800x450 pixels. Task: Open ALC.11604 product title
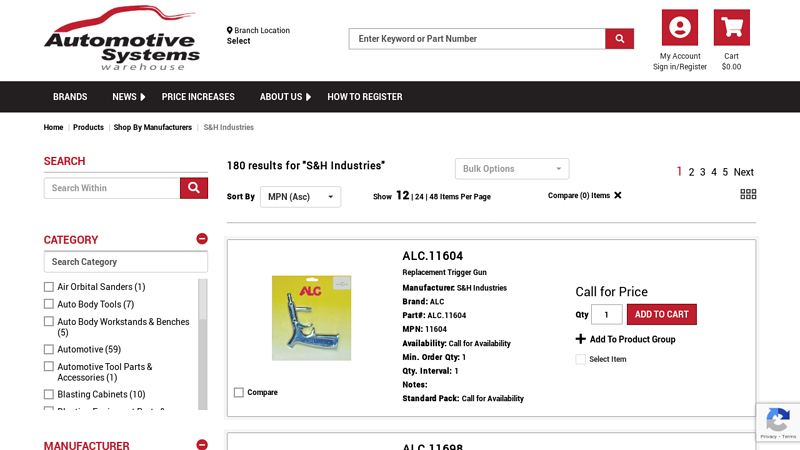(x=433, y=256)
